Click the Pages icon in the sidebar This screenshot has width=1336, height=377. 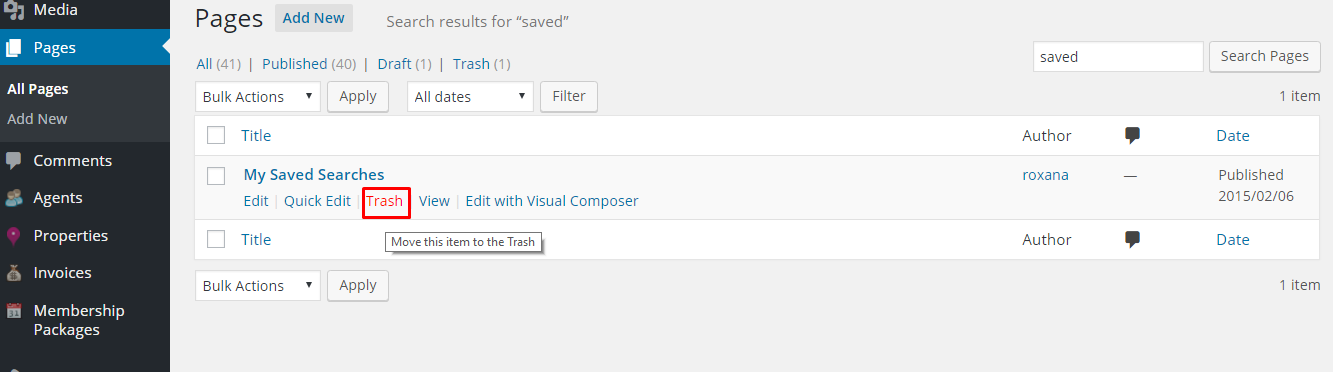coord(14,48)
